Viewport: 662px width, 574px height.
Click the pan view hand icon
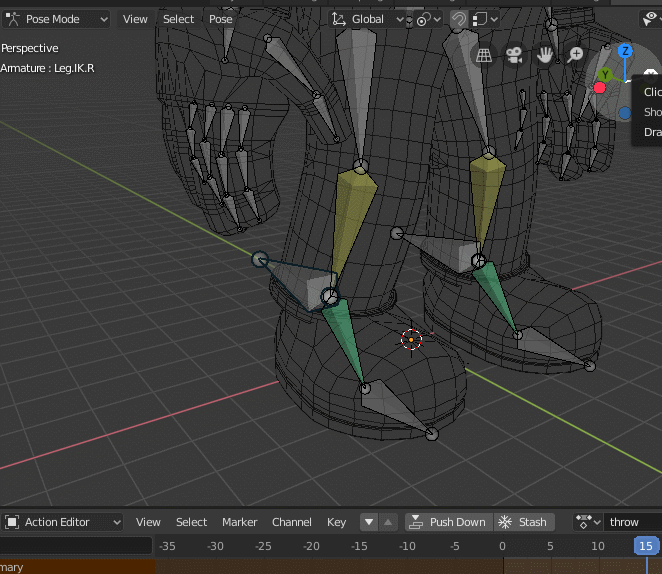tap(545, 55)
